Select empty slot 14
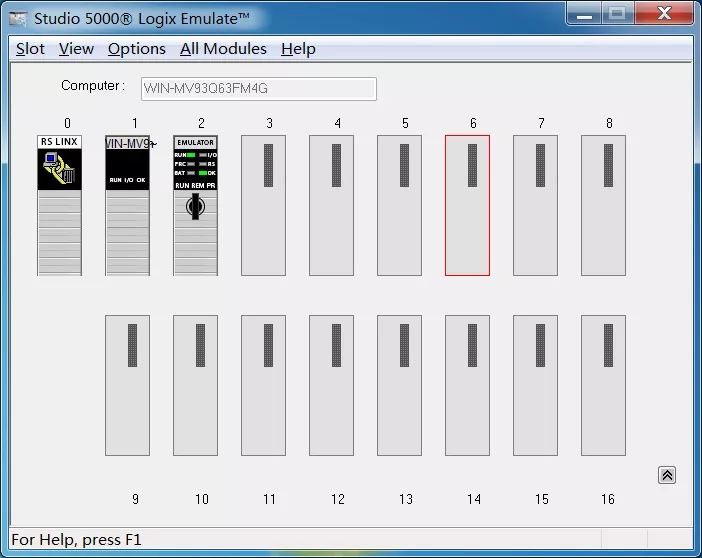The width and height of the screenshot is (702, 558). click(467, 386)
